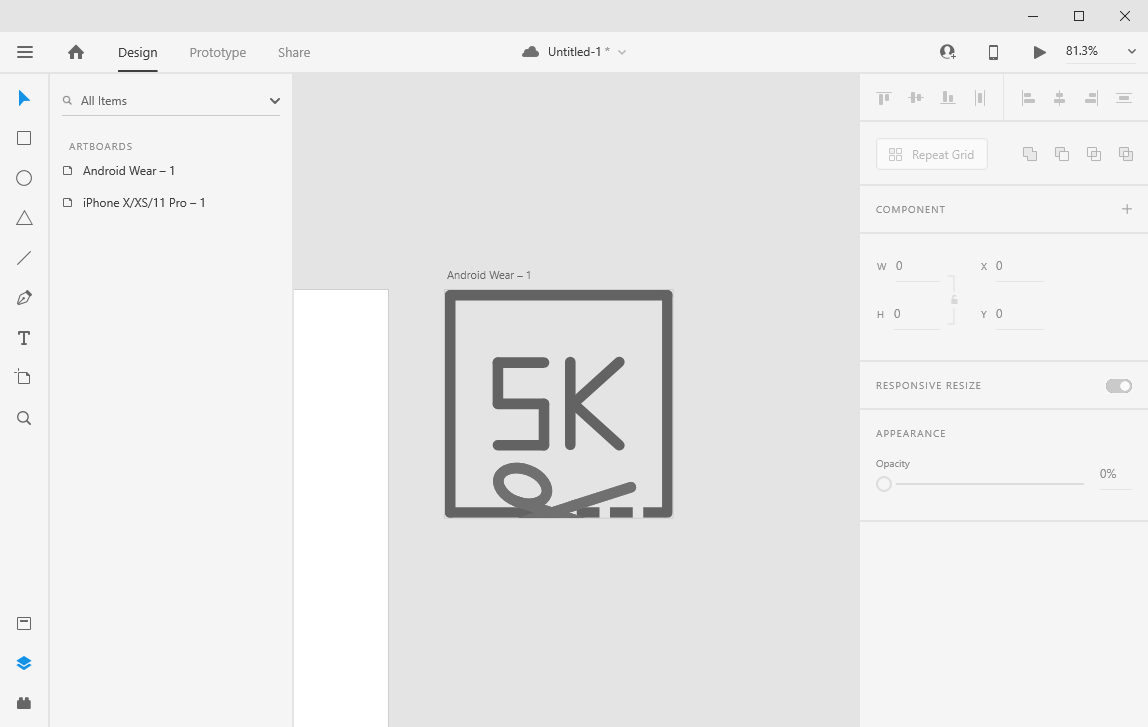
Task: Click Align Left icon
Action: tap(1028, 98)
